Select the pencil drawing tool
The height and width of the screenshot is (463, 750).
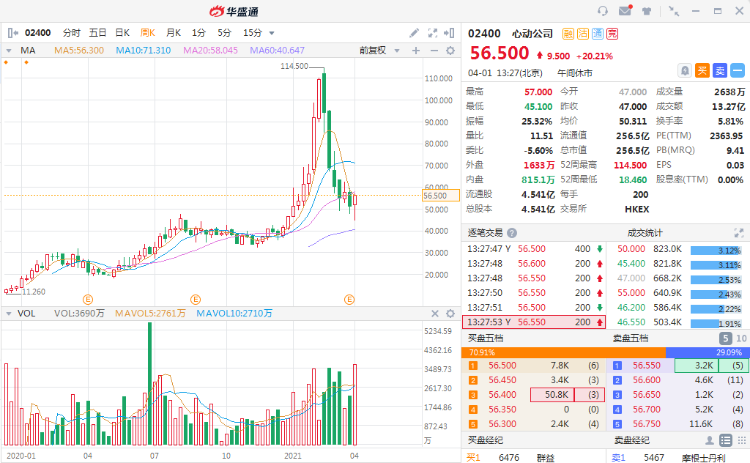[414, 33]
